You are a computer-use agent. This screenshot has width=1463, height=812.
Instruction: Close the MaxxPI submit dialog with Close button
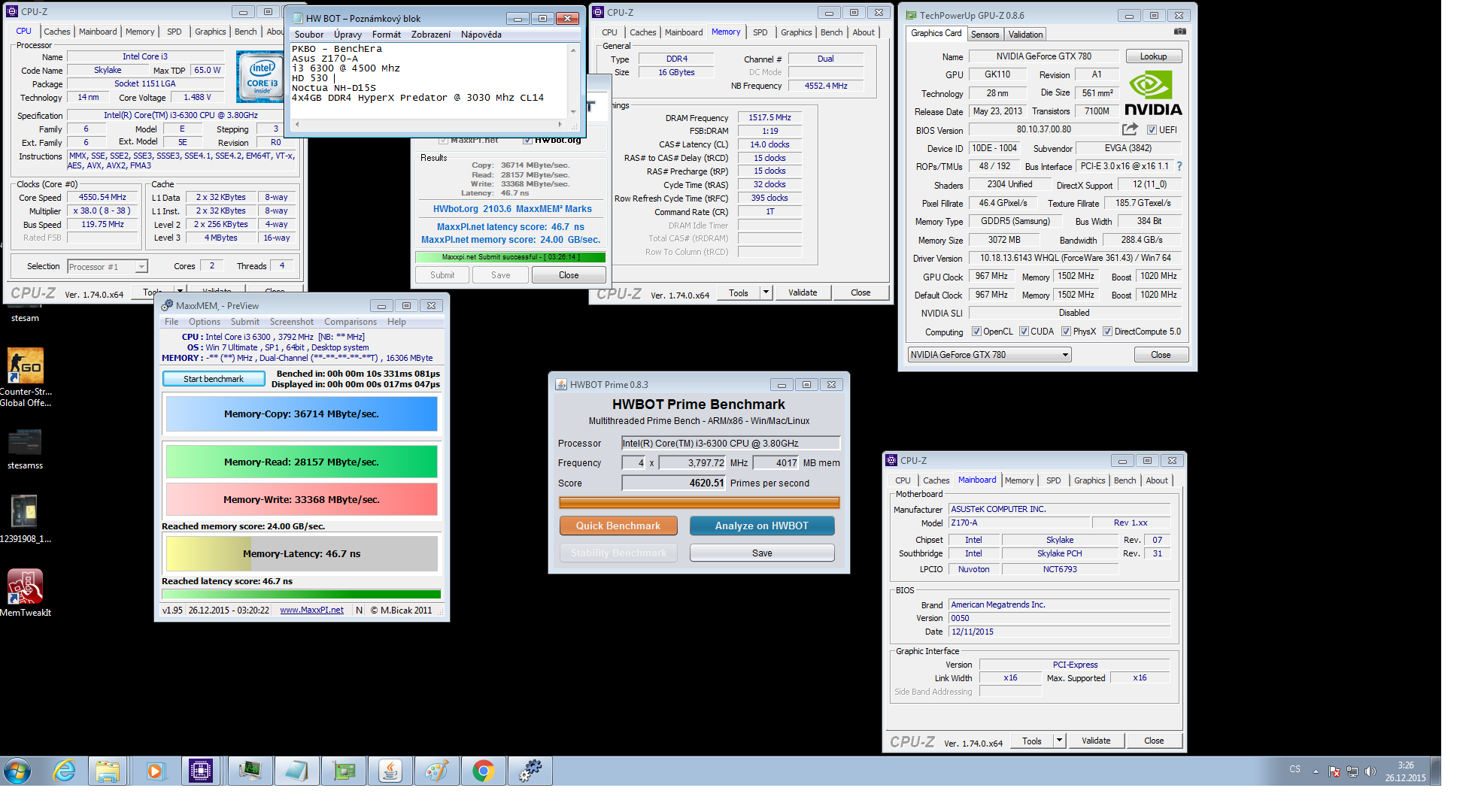click(569, 275)
